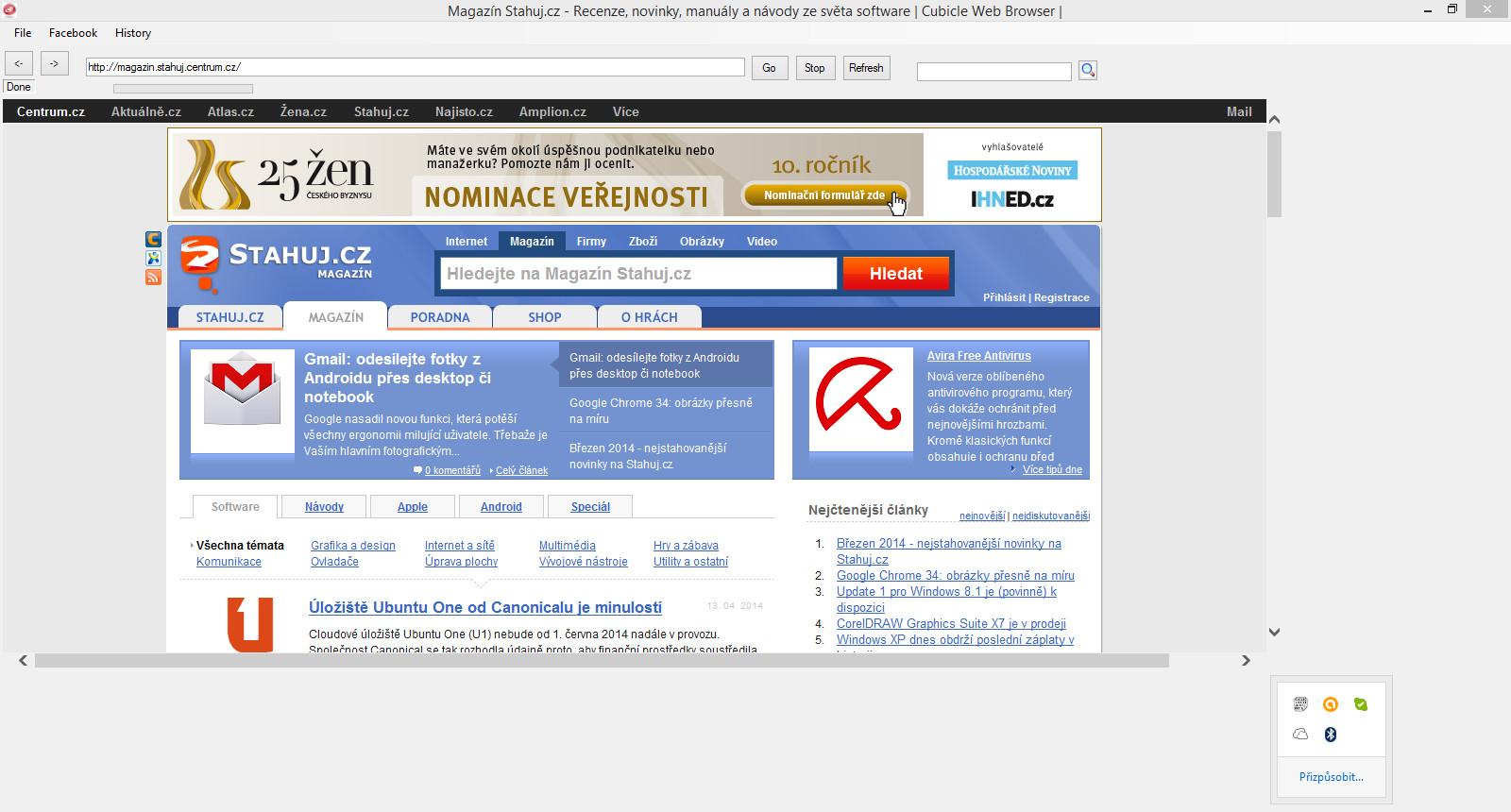Screen dimensions: 1511x812
Task: Click the Více tipů dne link
Action: 1052,469
